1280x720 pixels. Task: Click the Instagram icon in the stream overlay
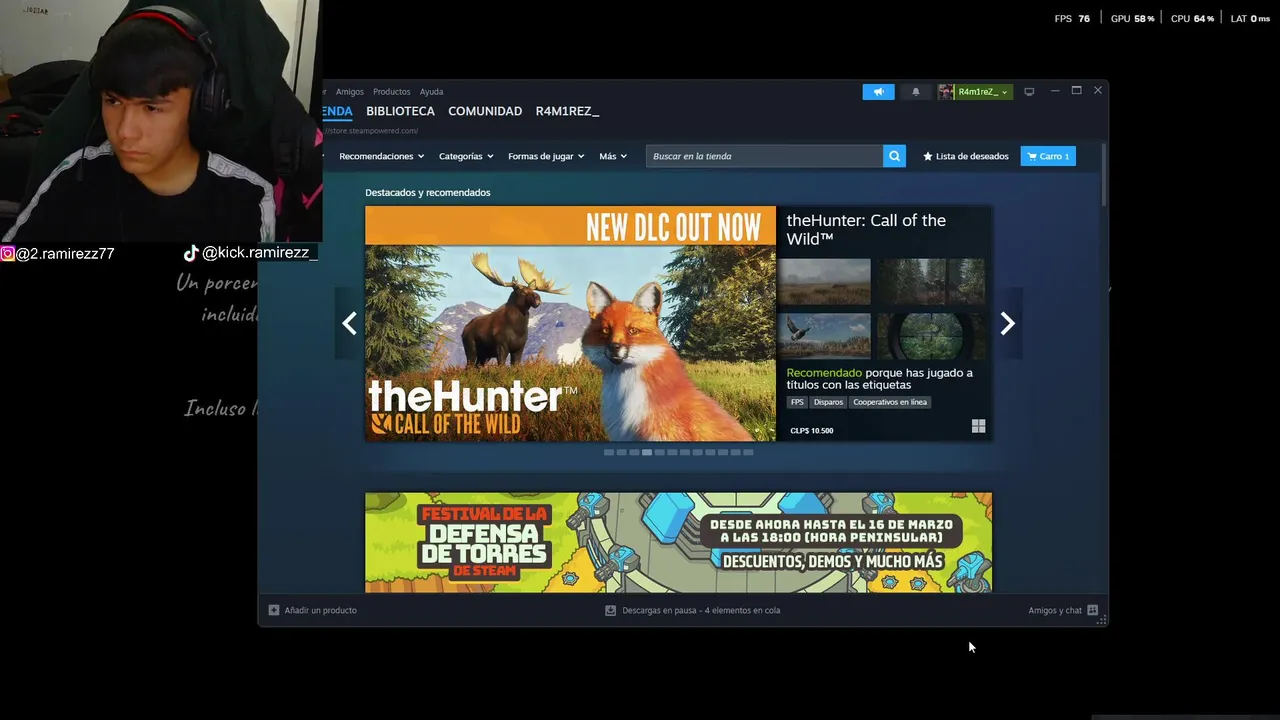[x=7, y=254]
